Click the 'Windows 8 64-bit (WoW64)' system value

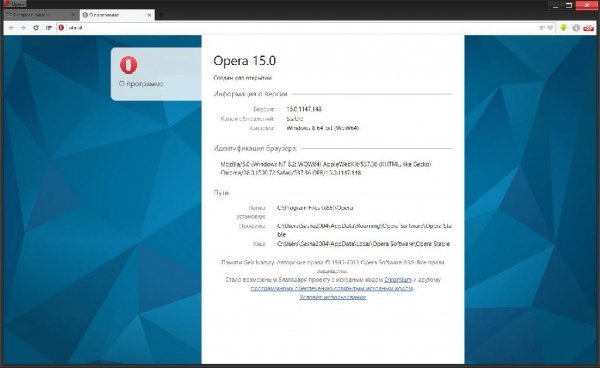(323, 128)
